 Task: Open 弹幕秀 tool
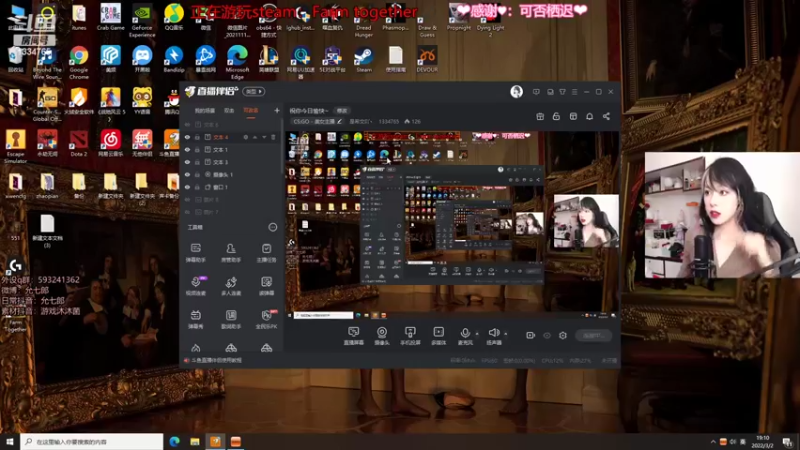[x=195, y=319]
